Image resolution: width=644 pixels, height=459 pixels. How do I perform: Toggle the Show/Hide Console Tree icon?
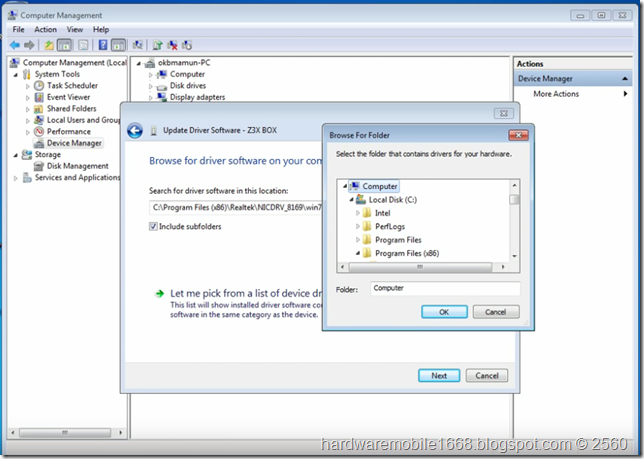64,45
